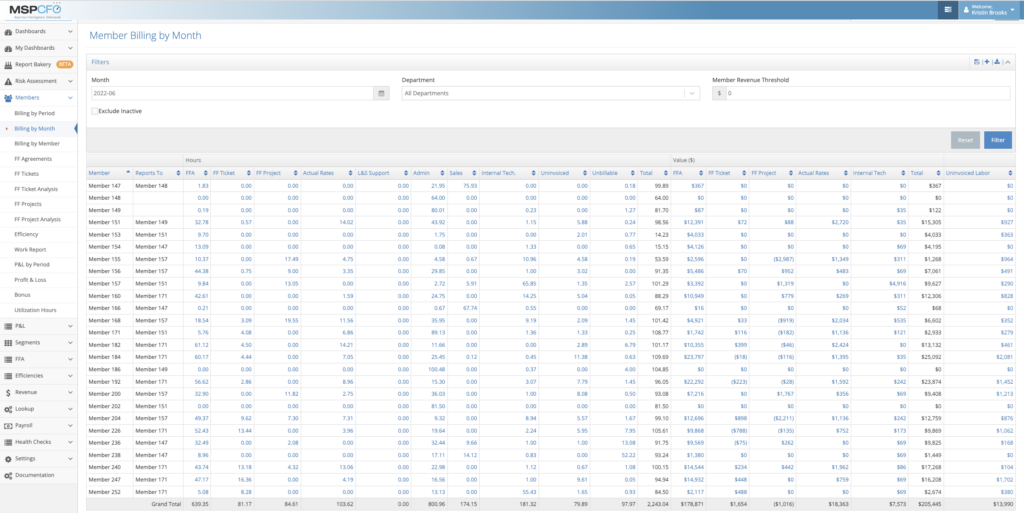
Task: Sort by Member column
Action: pos(109,173)
